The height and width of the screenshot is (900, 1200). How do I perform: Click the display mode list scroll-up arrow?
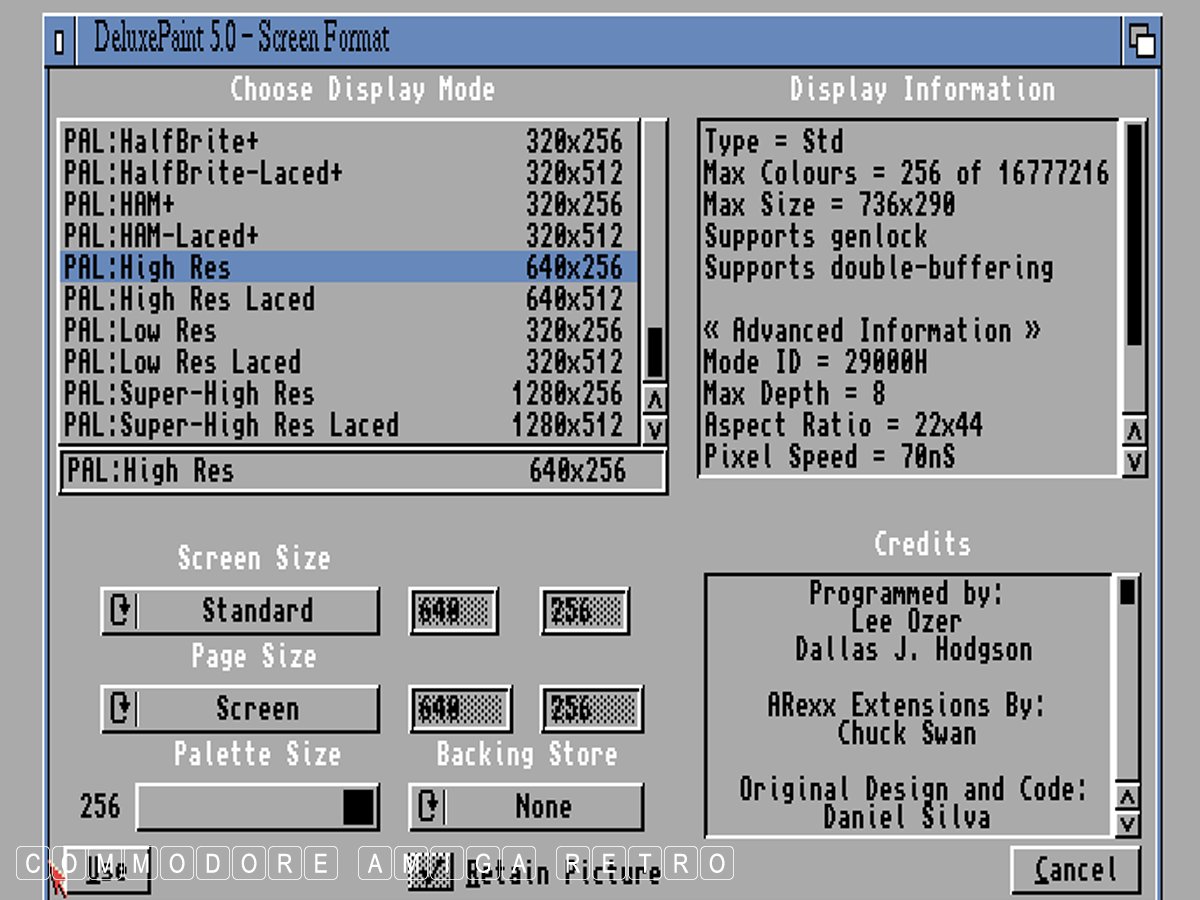tap(655, 400)
